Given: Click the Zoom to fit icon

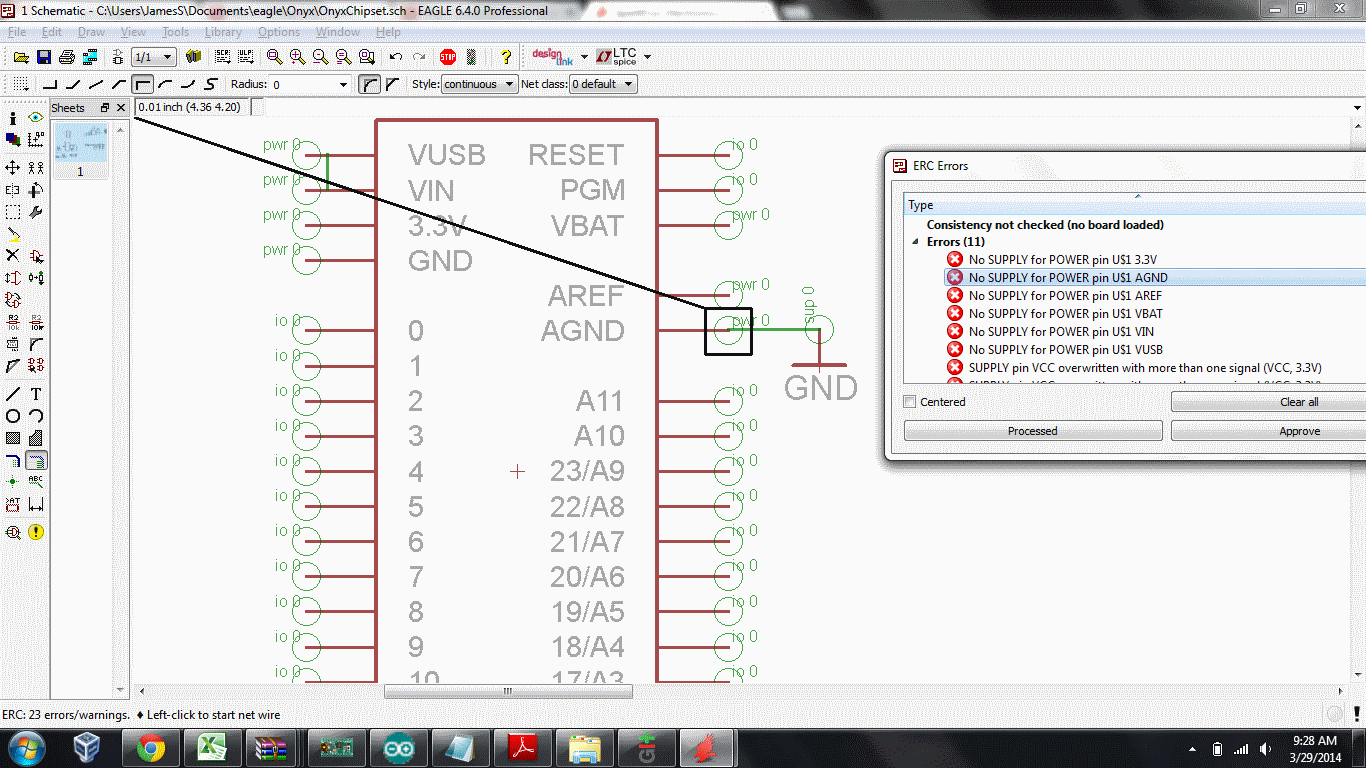Looking at the screenshot, I should tap(274, 57).
